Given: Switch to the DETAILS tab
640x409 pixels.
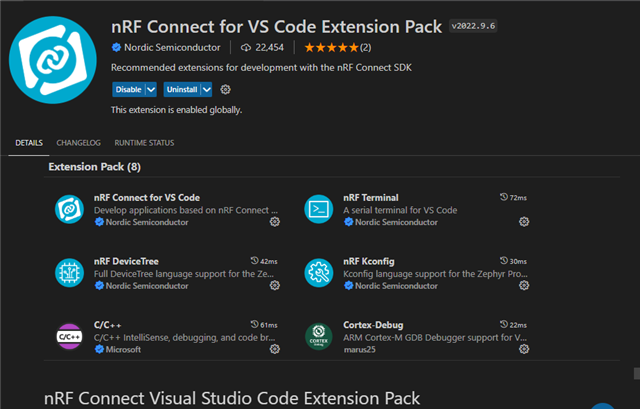Looking at the screenshot, I should pyautogui.click(x=29, y=143).
